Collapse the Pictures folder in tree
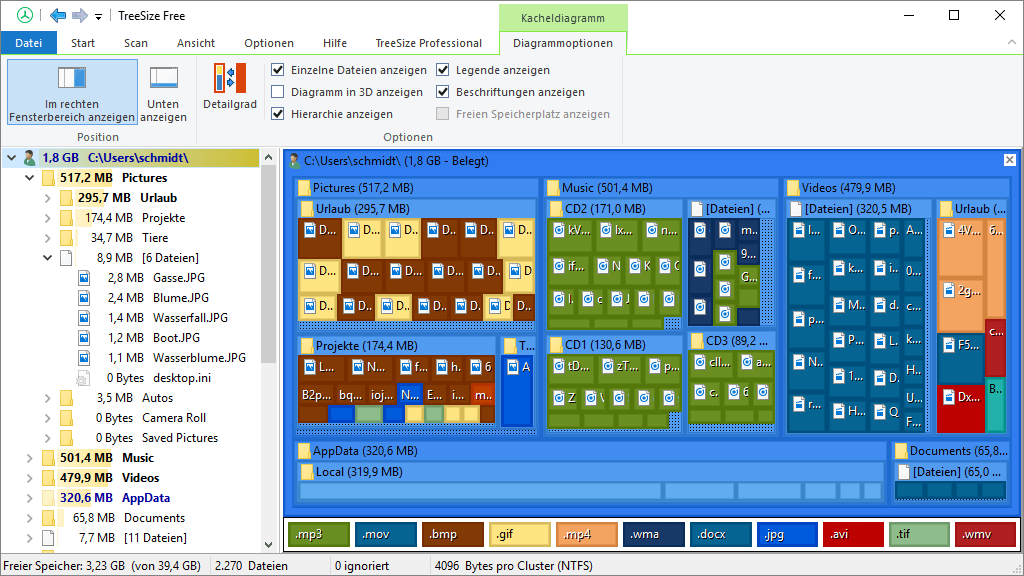The width and height of the screenshot is (1024, 576). 29,178
